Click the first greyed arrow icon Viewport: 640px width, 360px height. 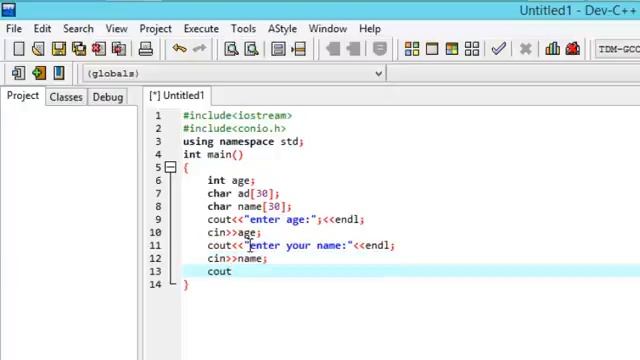click(x=333, y=49)
